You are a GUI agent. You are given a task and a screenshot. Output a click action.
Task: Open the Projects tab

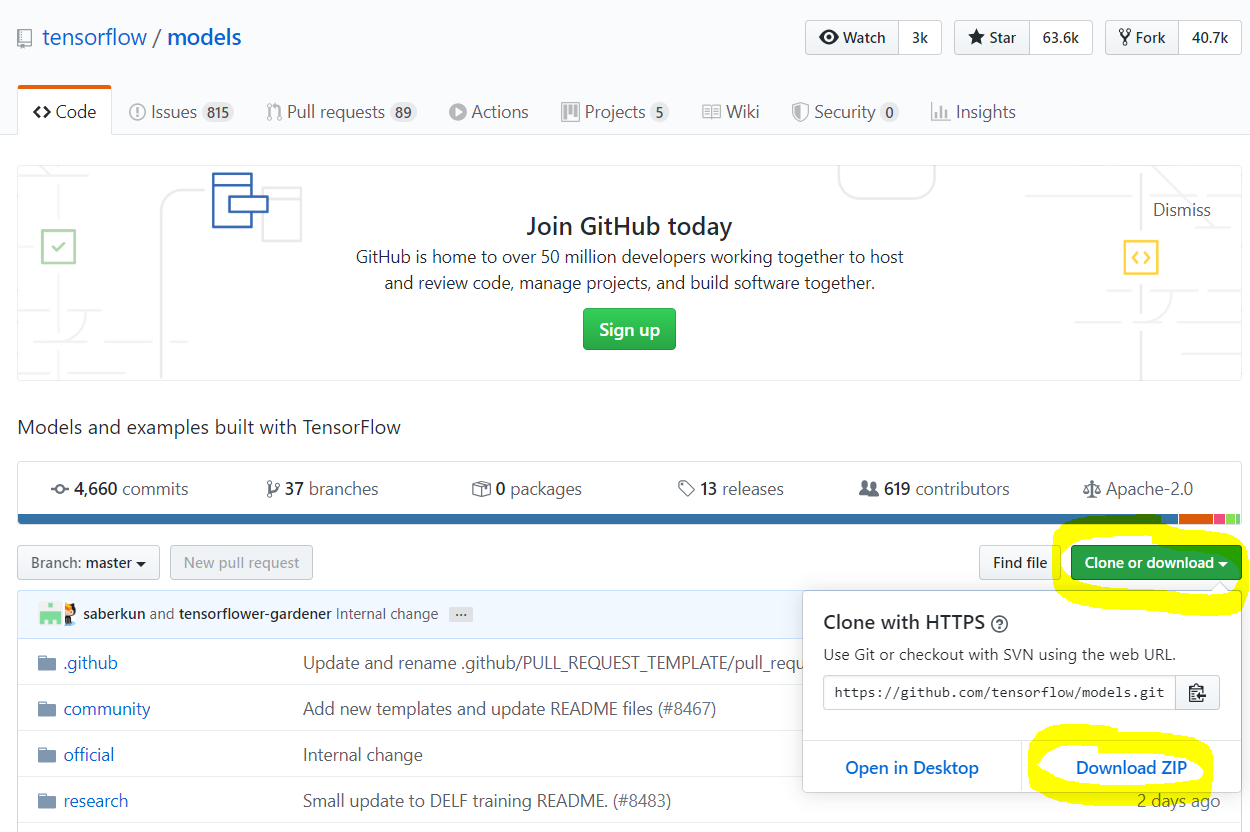(614, 112)
